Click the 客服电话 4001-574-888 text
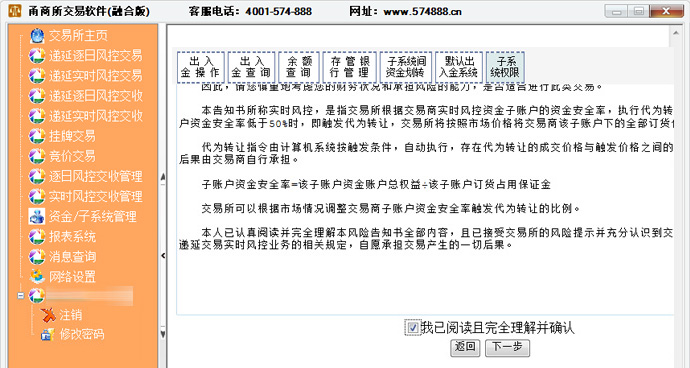The width and height of the screenshot is (690, 368). click(250, 11)
